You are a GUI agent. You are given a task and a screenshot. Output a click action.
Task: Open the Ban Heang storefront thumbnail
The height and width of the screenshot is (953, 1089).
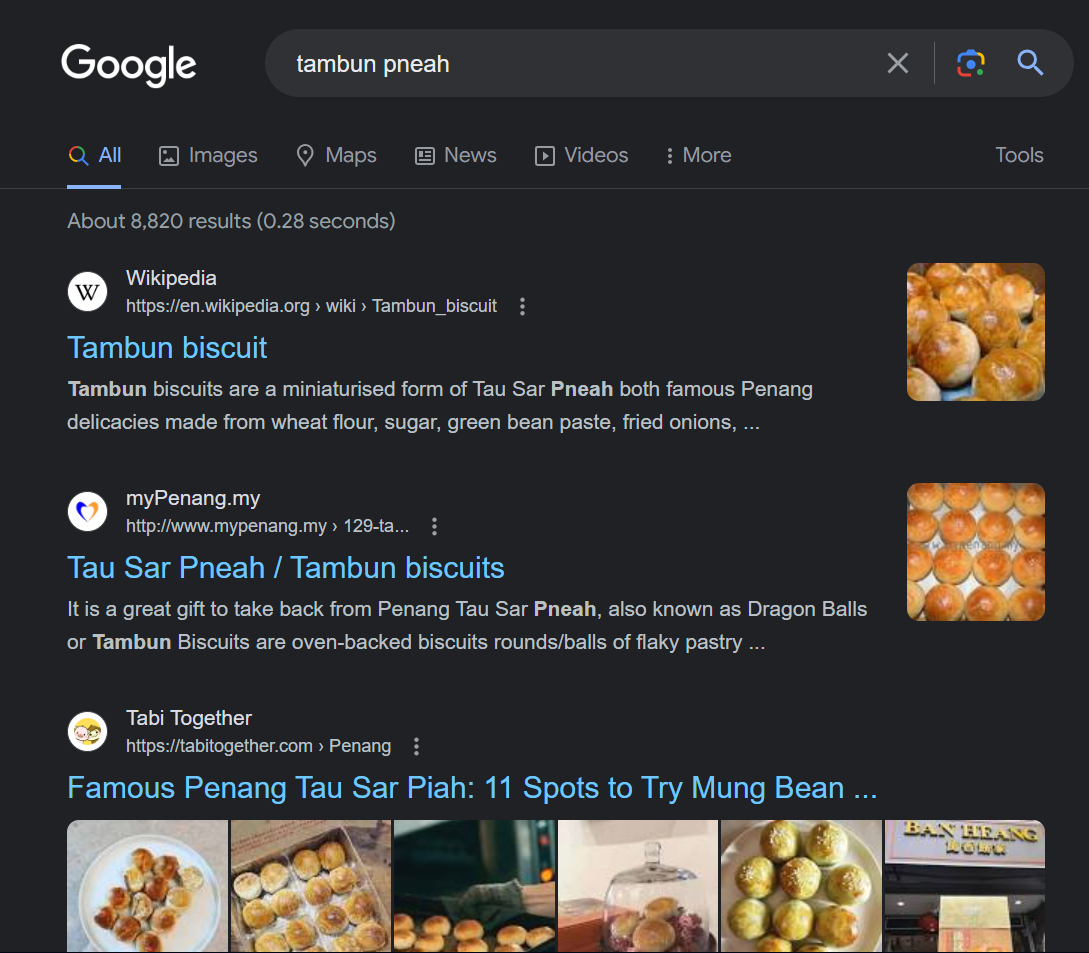tap(965, 886)
